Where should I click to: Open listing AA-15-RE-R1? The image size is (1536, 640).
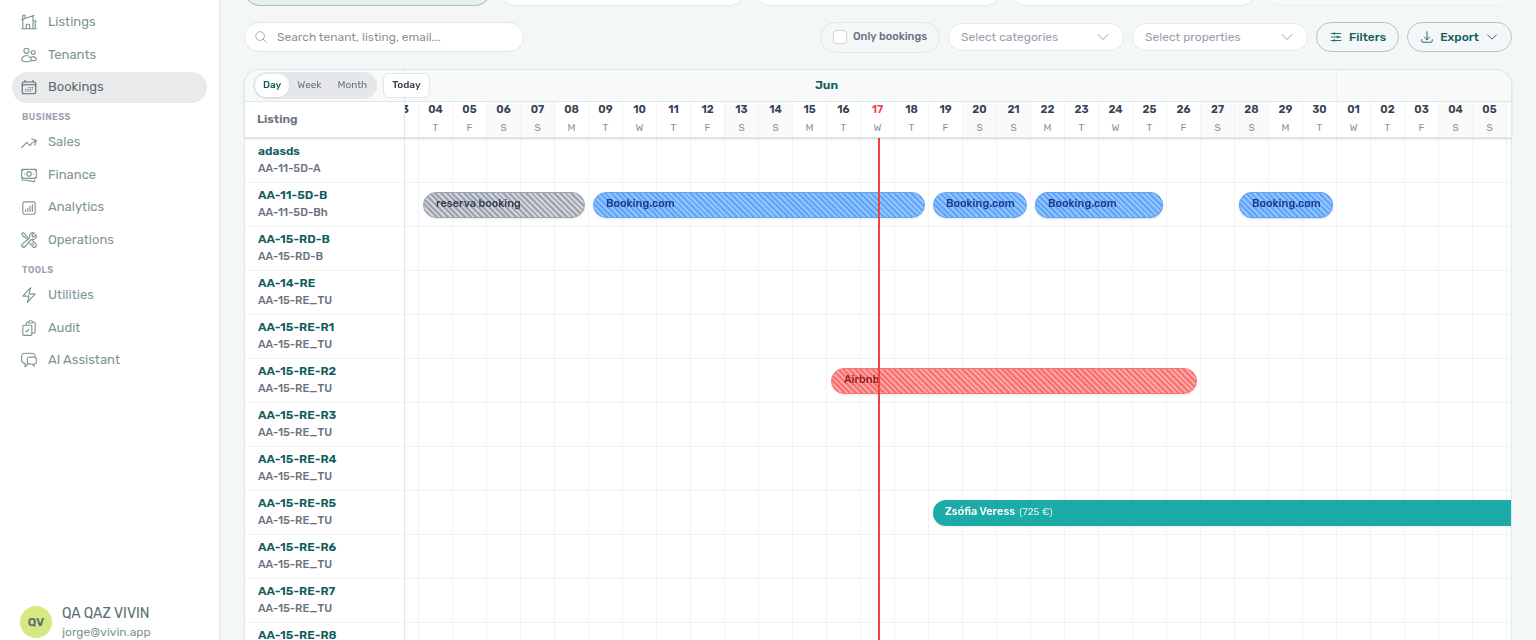pos(296,328)
